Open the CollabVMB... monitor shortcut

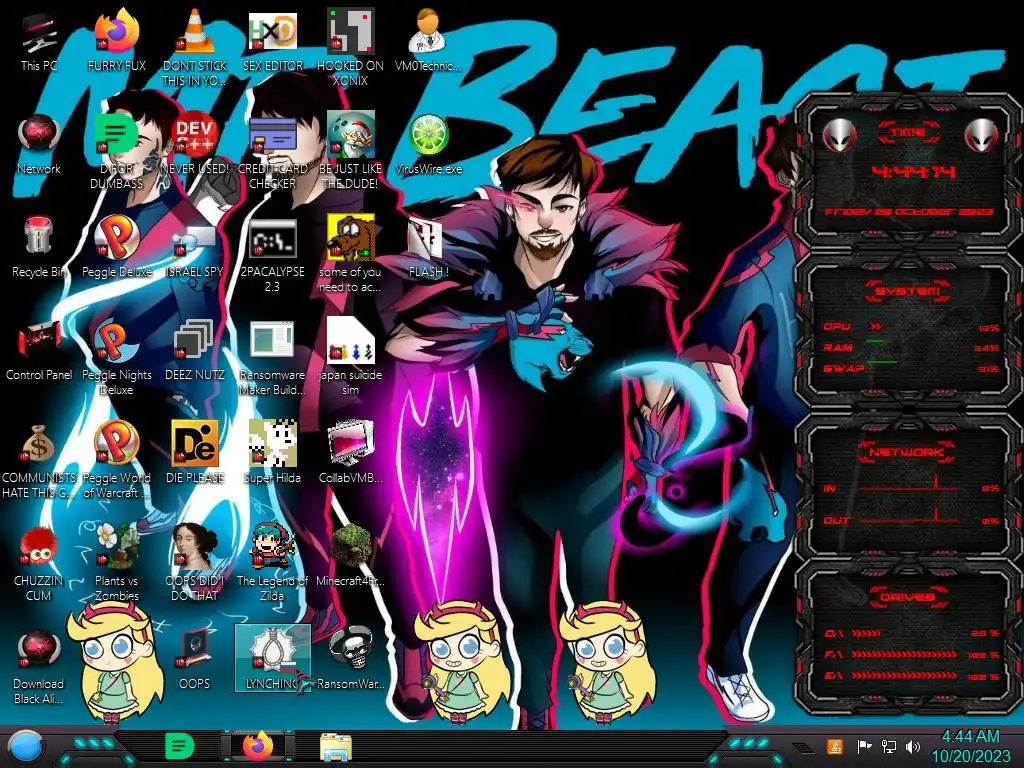[x=350, y=453]
